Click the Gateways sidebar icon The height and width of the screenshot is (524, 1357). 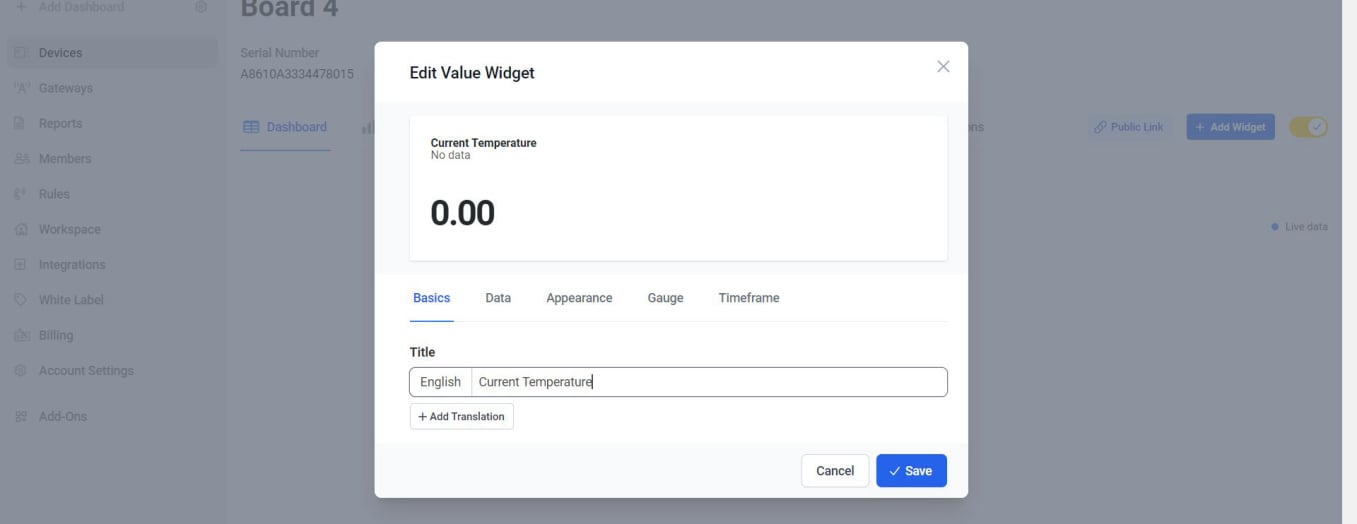pos(19,88)
